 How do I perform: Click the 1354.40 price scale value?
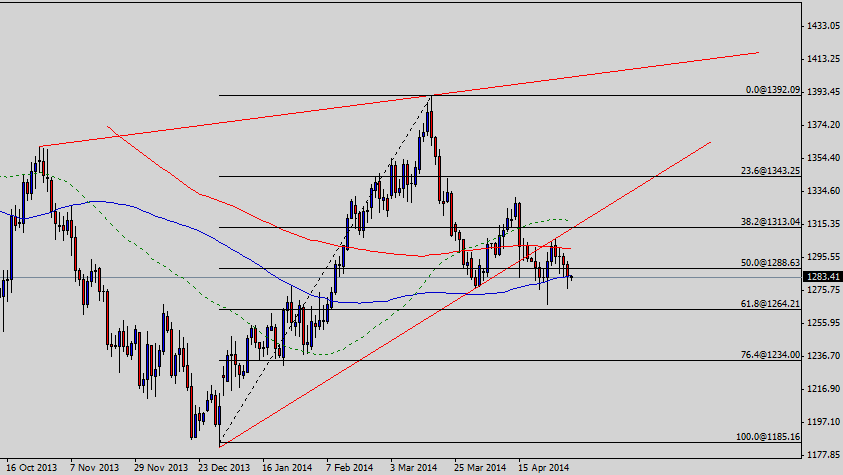[x=822, y=158]
